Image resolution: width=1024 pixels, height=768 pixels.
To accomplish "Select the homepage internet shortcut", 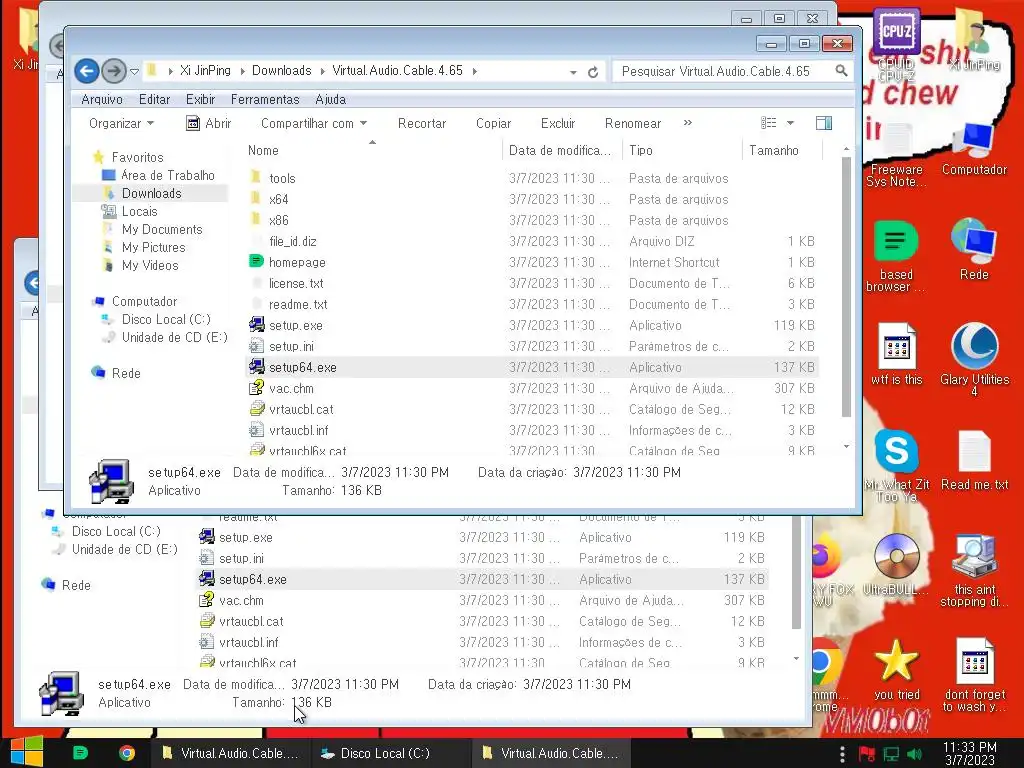I will click(x=297, y=263).
